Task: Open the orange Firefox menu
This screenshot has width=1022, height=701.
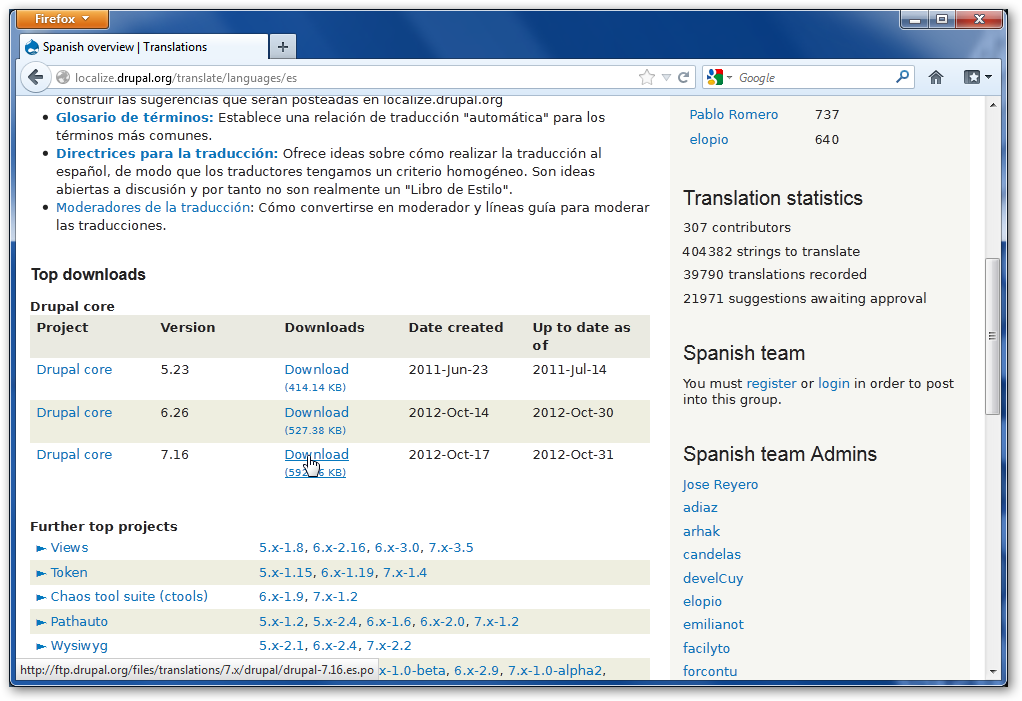Action: (x=60, y=18)
